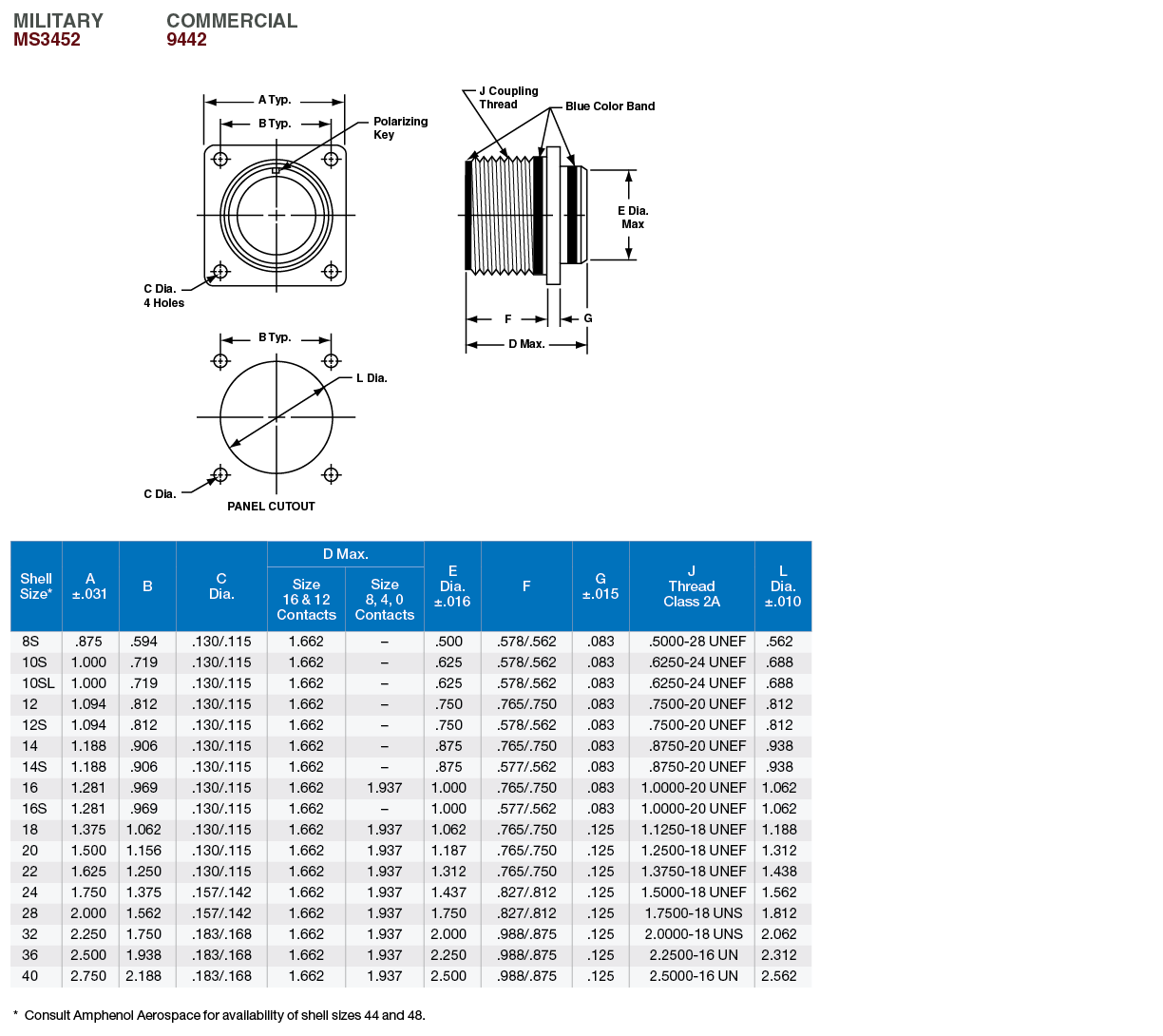Click the D Max. table header

click(x=345, y=554)
